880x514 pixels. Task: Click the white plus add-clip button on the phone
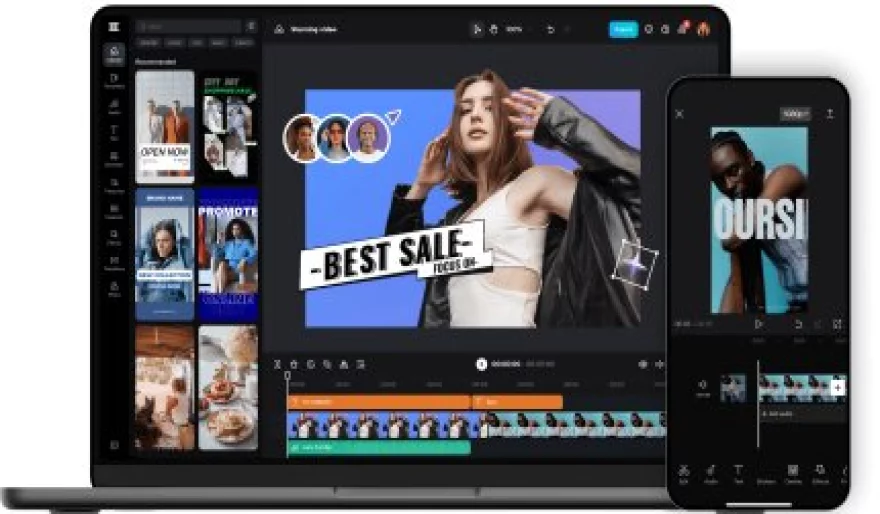pyautogui.click(x=838, y=388)
